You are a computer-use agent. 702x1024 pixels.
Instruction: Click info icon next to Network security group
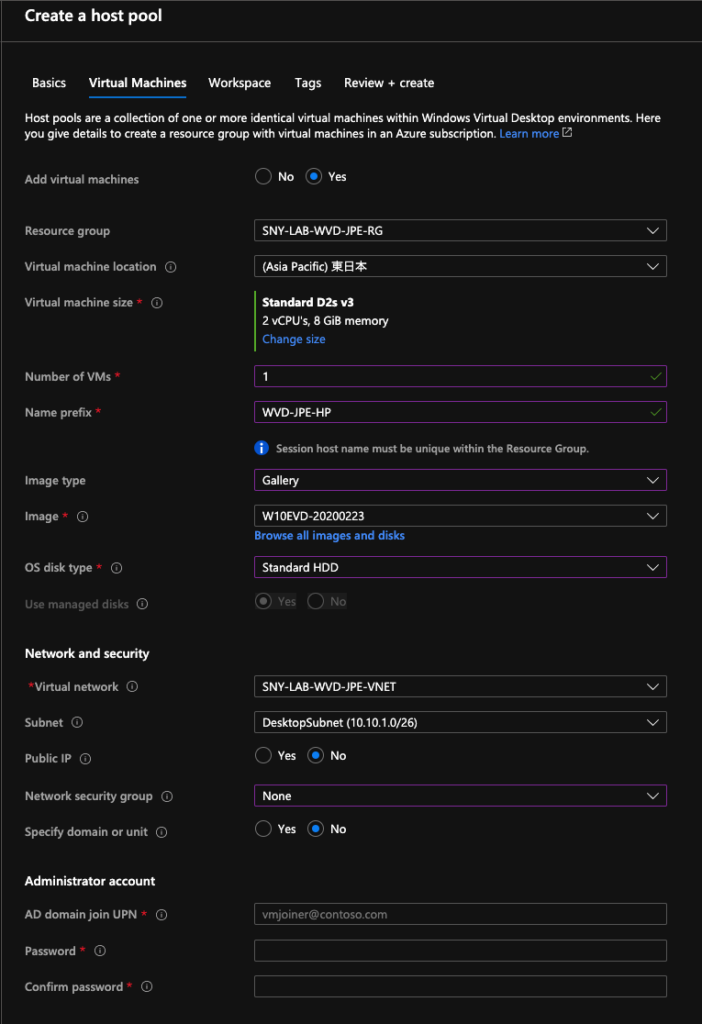tap(167, 796)
